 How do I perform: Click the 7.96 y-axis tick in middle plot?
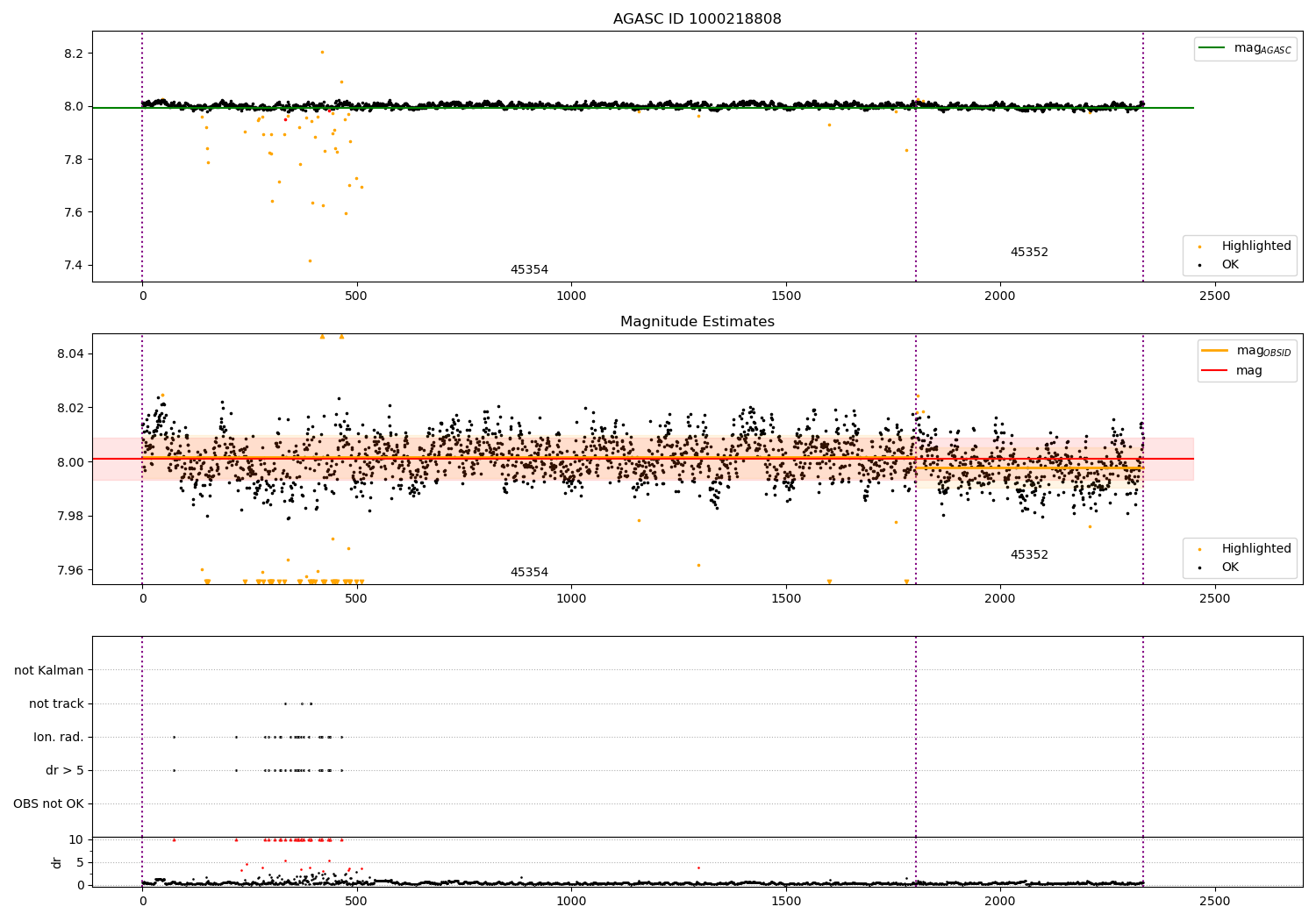[70, 571]
